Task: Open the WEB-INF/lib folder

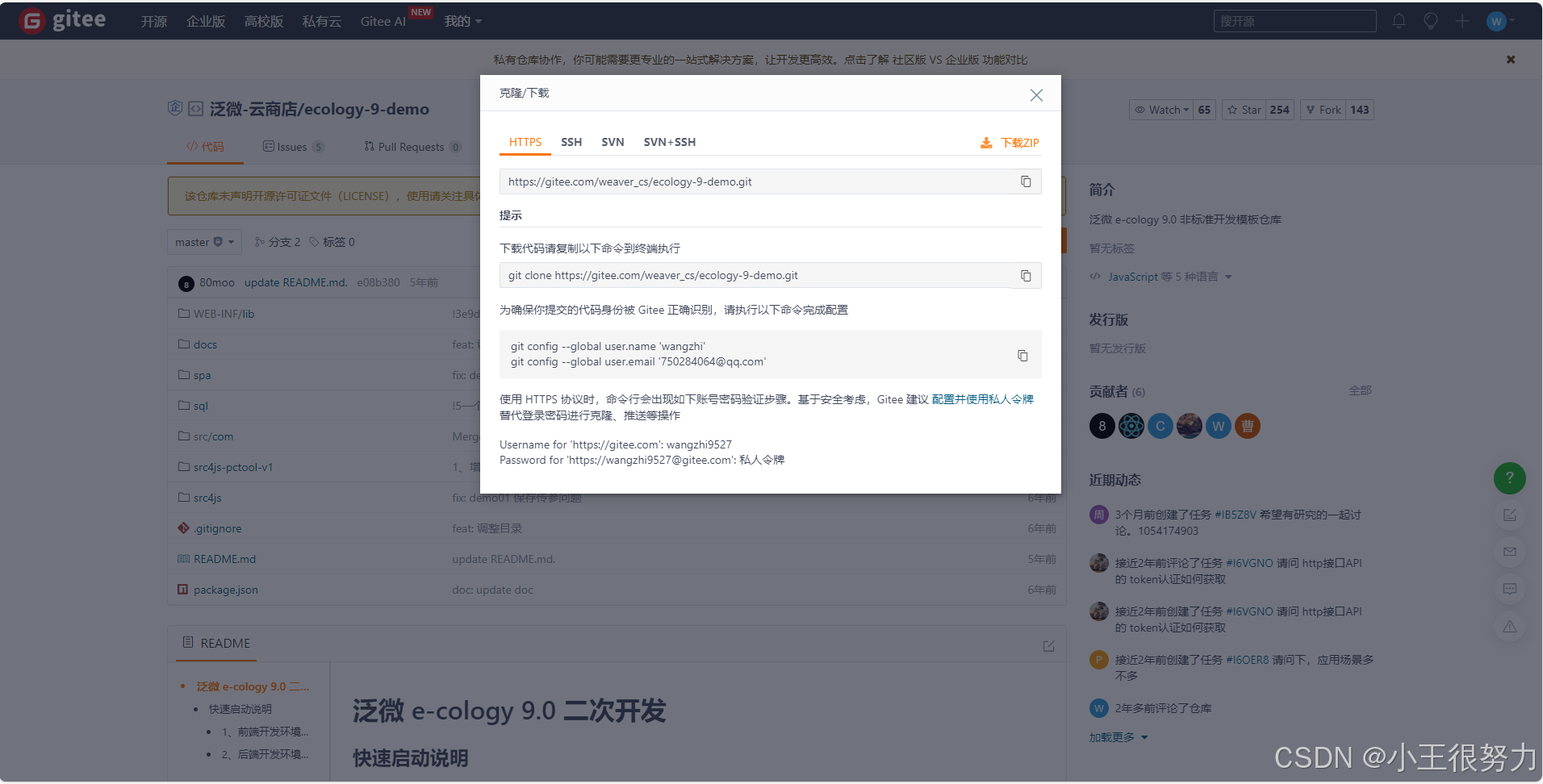Action: pyautogui.click(x=224, y=314)
